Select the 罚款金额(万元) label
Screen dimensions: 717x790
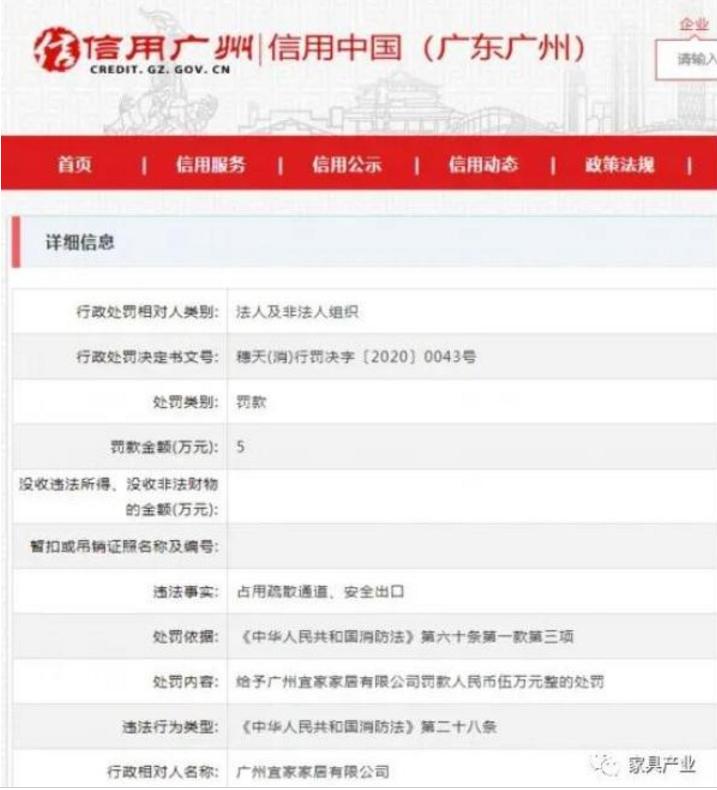(165, 446)
